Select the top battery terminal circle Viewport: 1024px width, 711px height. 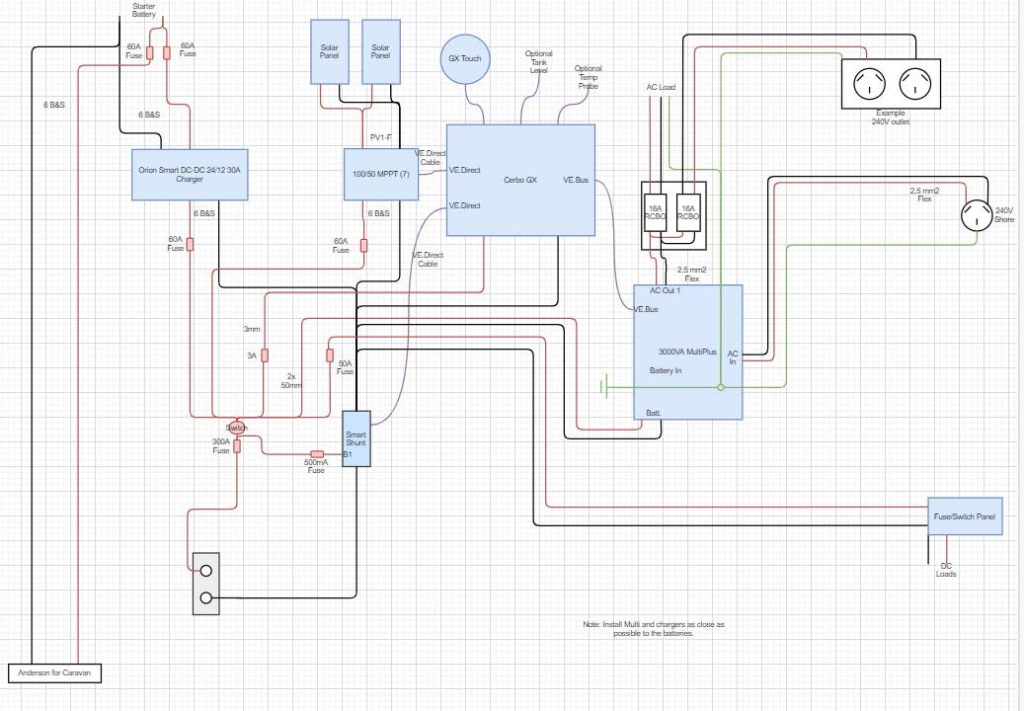206,571
